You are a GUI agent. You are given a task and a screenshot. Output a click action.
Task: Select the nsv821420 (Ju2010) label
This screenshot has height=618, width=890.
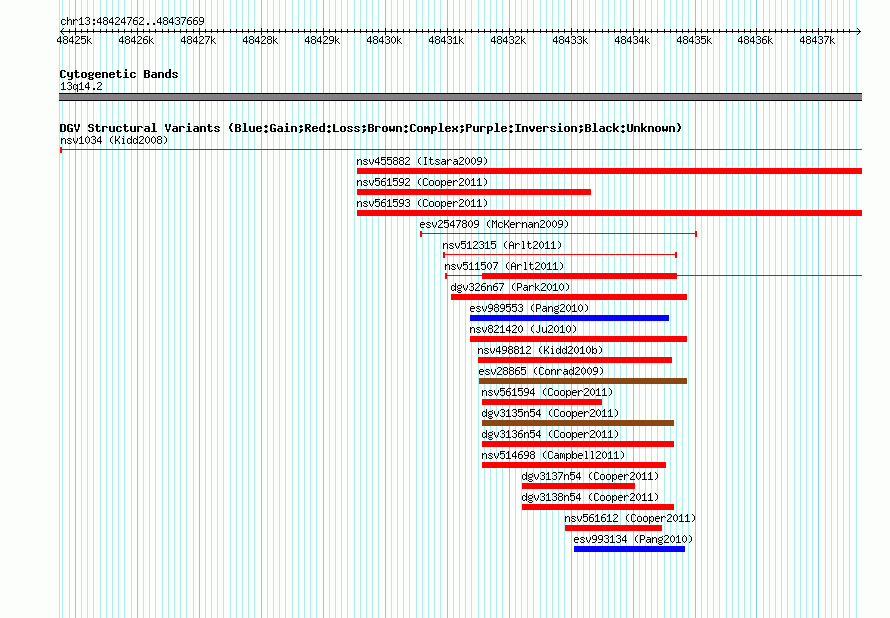[x=523, y=329]
